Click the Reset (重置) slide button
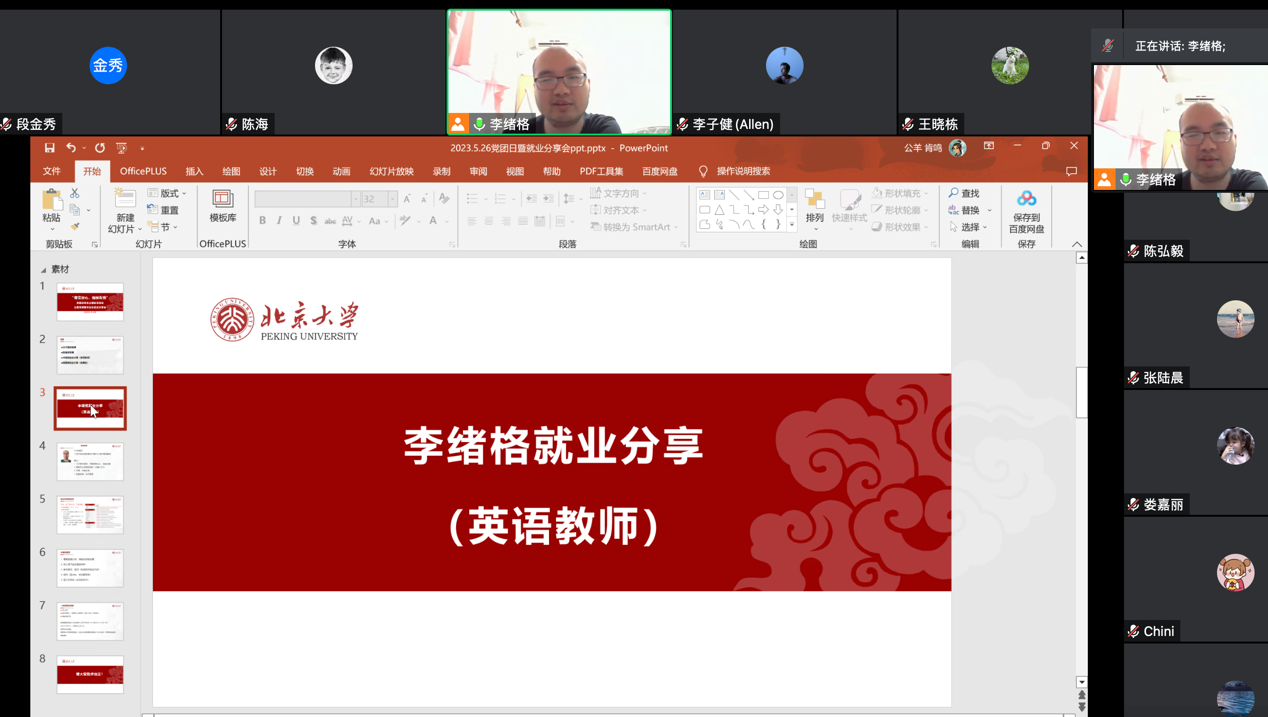The image size is (1268, 717). [x=163, y=210]
